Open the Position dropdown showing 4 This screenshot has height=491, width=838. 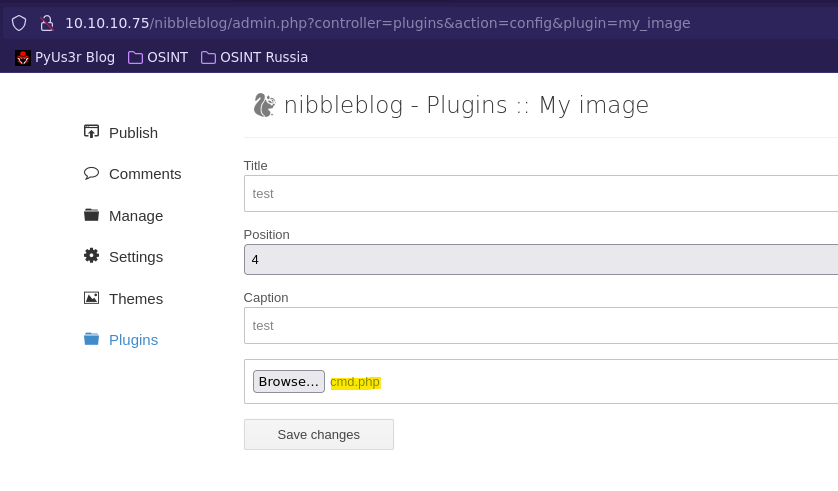541,259
